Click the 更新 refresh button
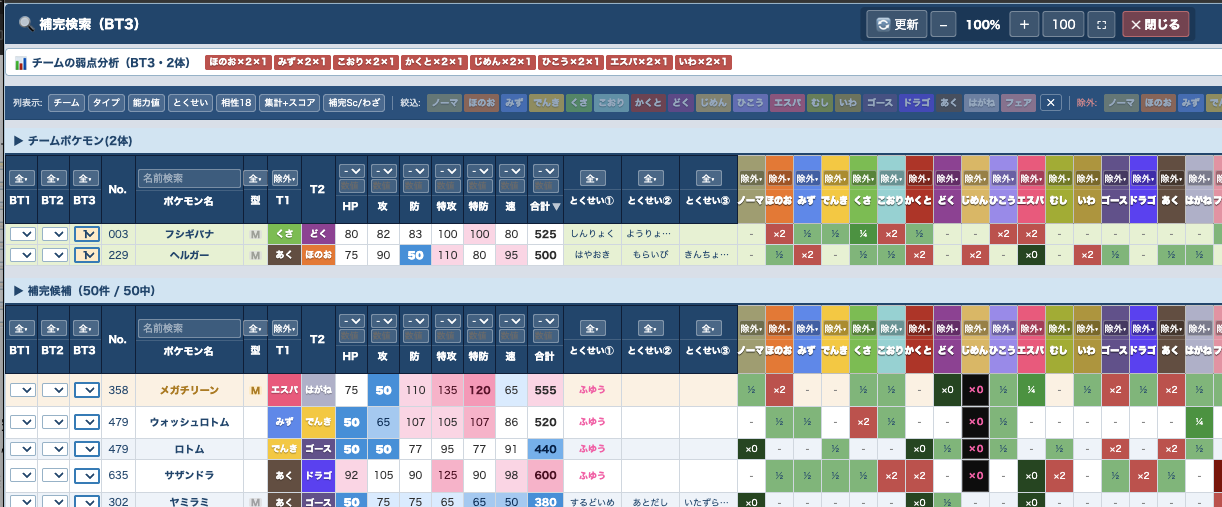Screen dimensions: 1222x507 click(896, 25)
